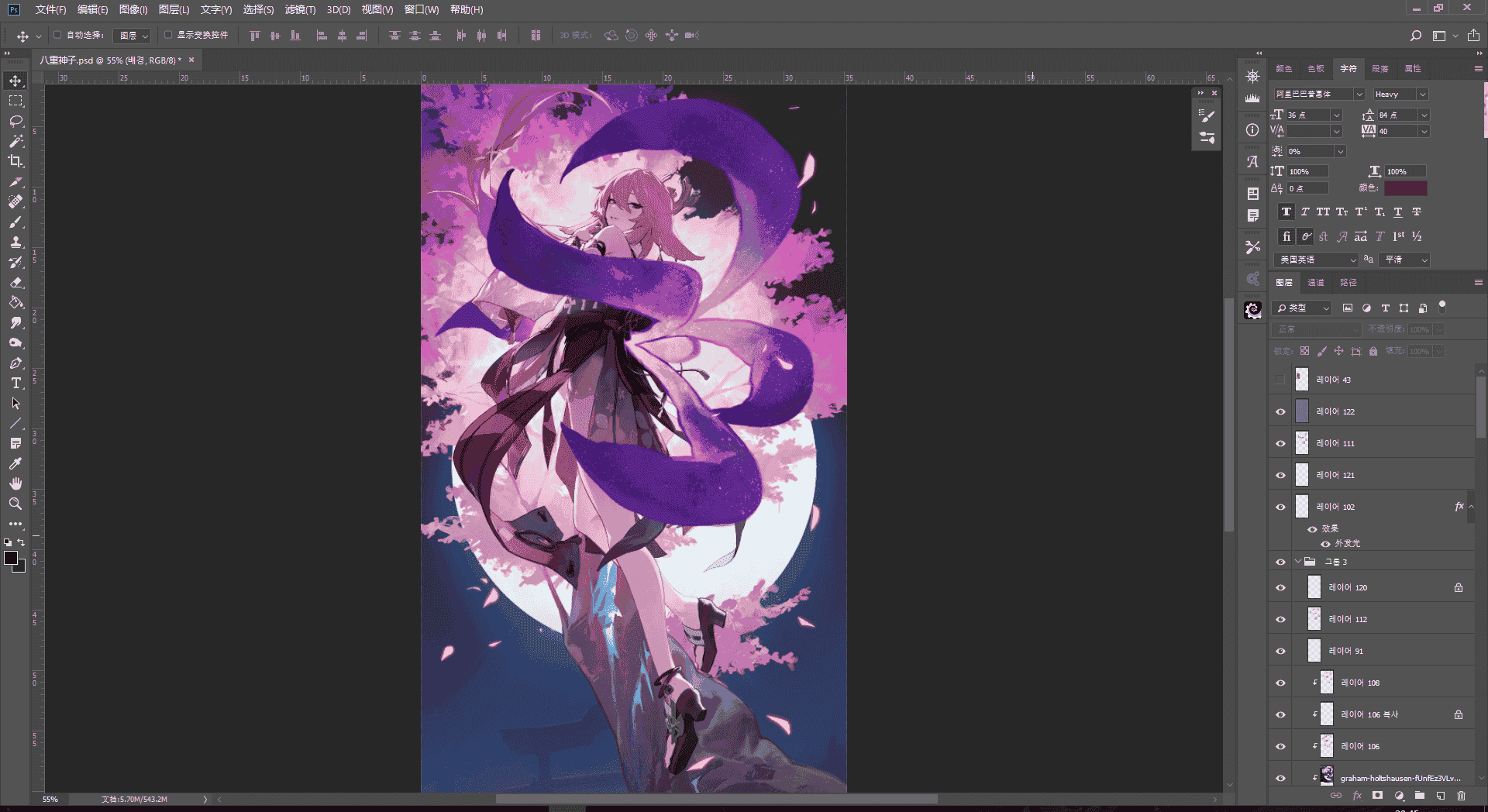Enable the auto-select checkbox
This screenshot has width=1488, height=812.
click(x=57, y=35)
